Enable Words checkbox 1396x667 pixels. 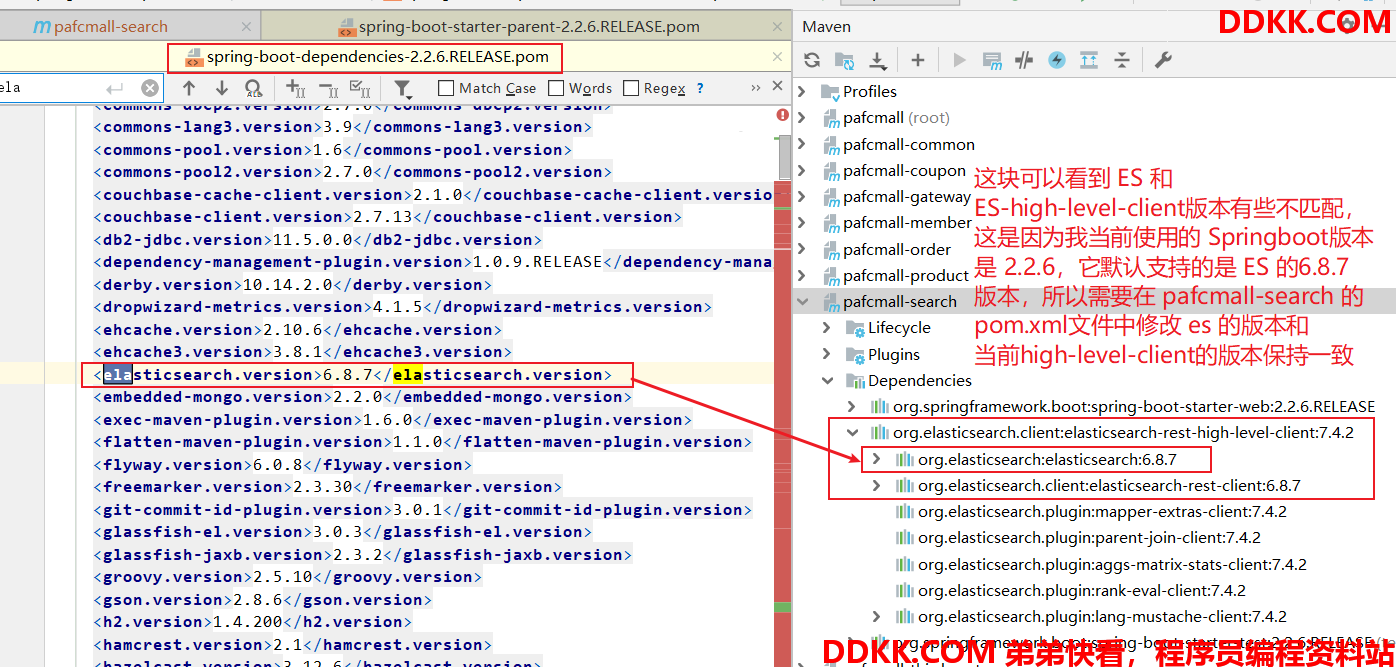point(556,88)
